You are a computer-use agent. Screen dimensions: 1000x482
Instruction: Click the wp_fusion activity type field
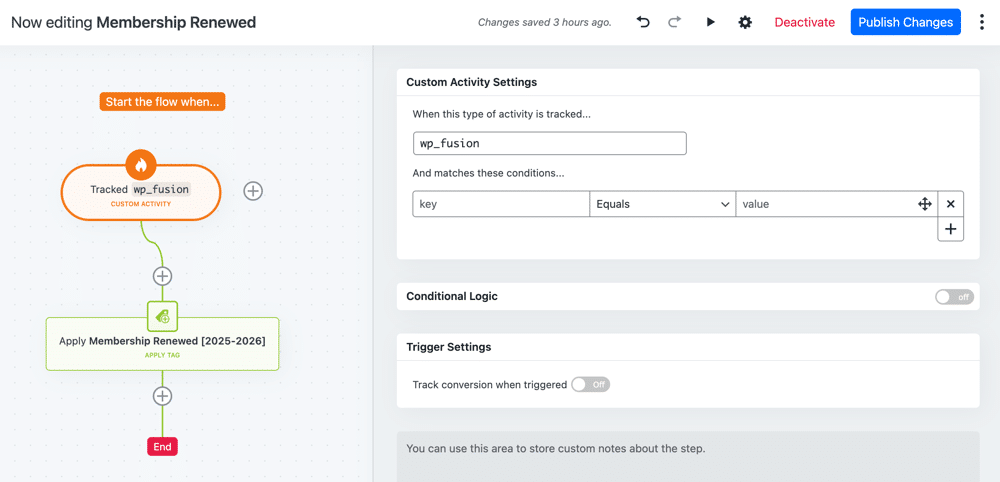coord(549,143)
